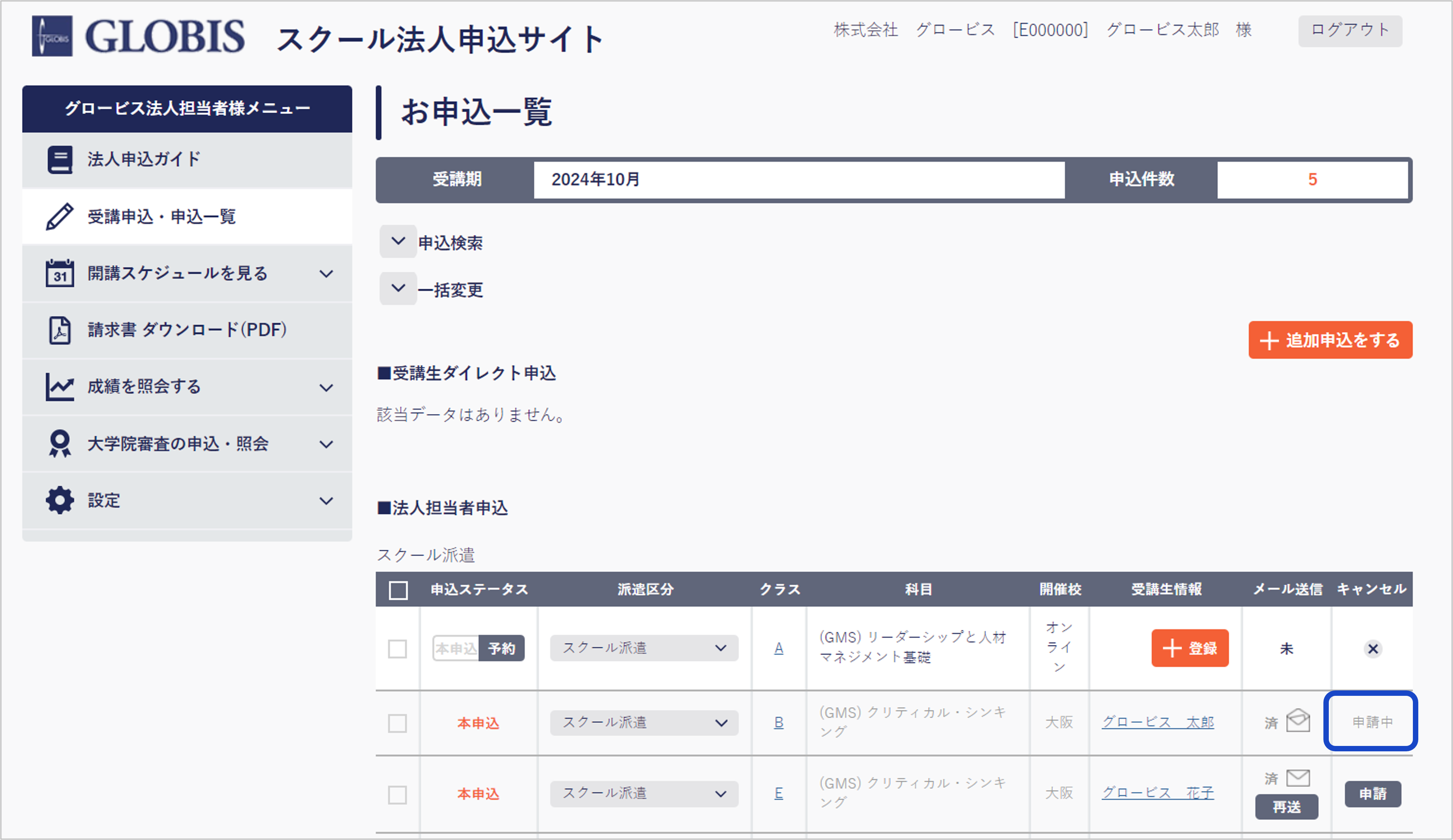Open 受講申込・申込一覧 menu item
The height and width of the screenshot is (840, 1453).
(x=162, y=217)
